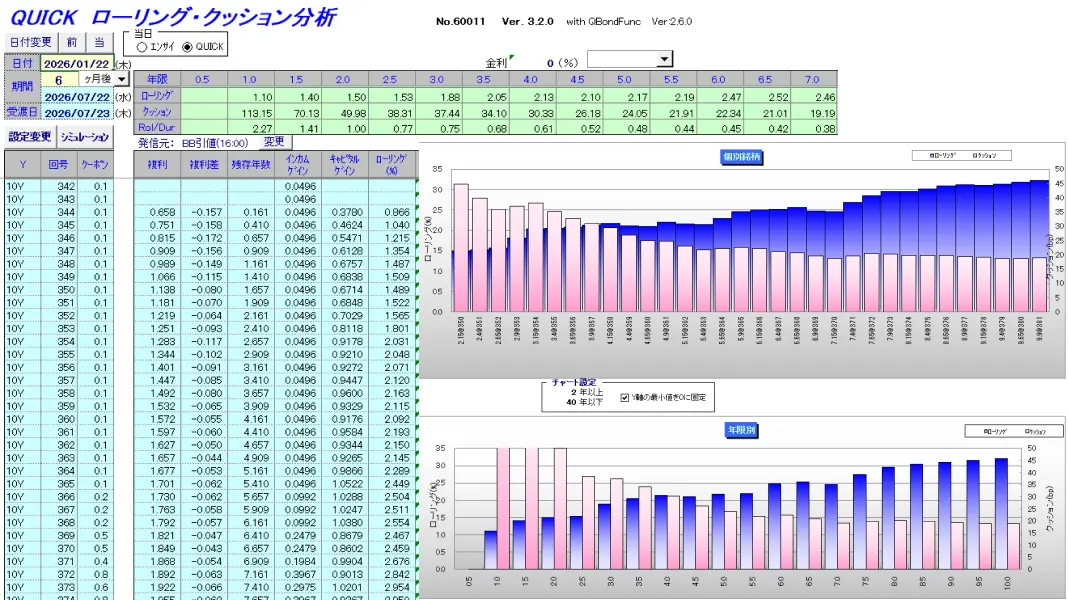Click the 当 (today) button
Screen dimensions: 1068x600
pos(99,42)
